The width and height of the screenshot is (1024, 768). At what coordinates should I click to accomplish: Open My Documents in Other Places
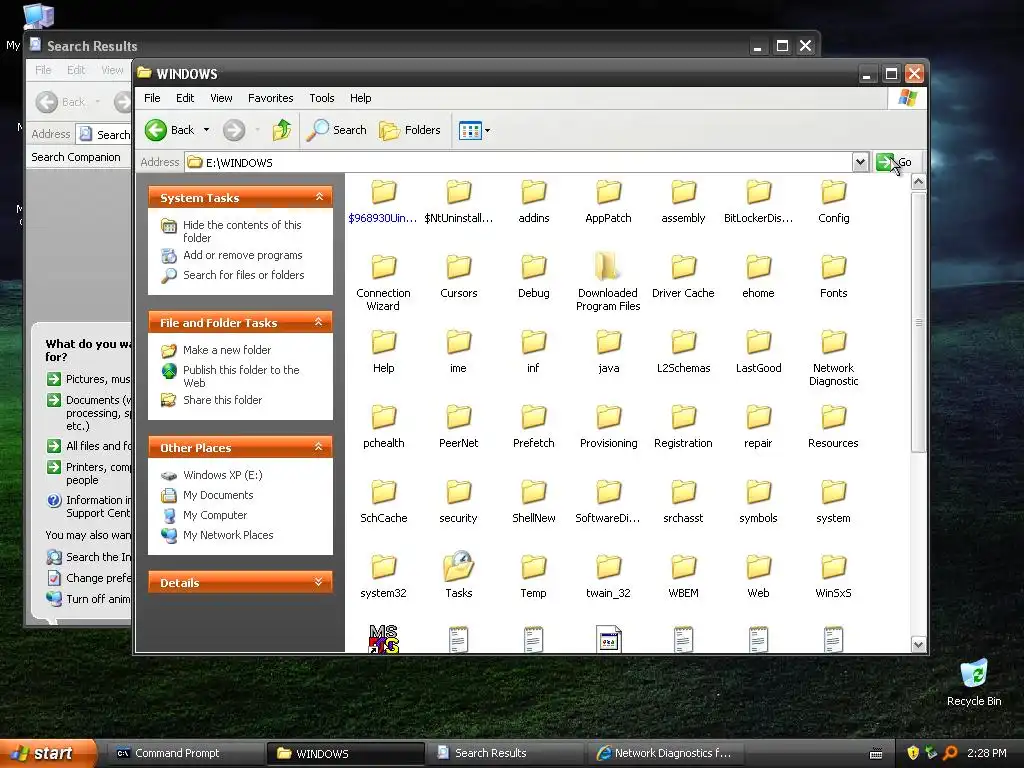(x=217, y=495)
